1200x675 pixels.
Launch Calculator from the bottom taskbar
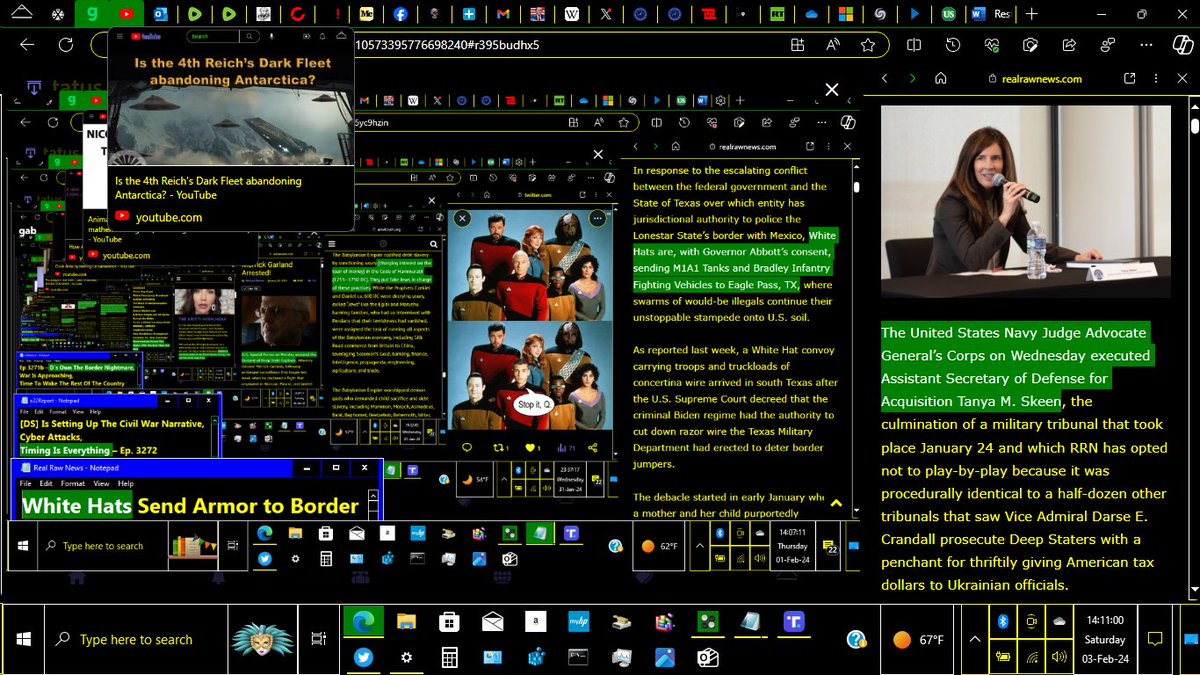(x=450, y=657)
